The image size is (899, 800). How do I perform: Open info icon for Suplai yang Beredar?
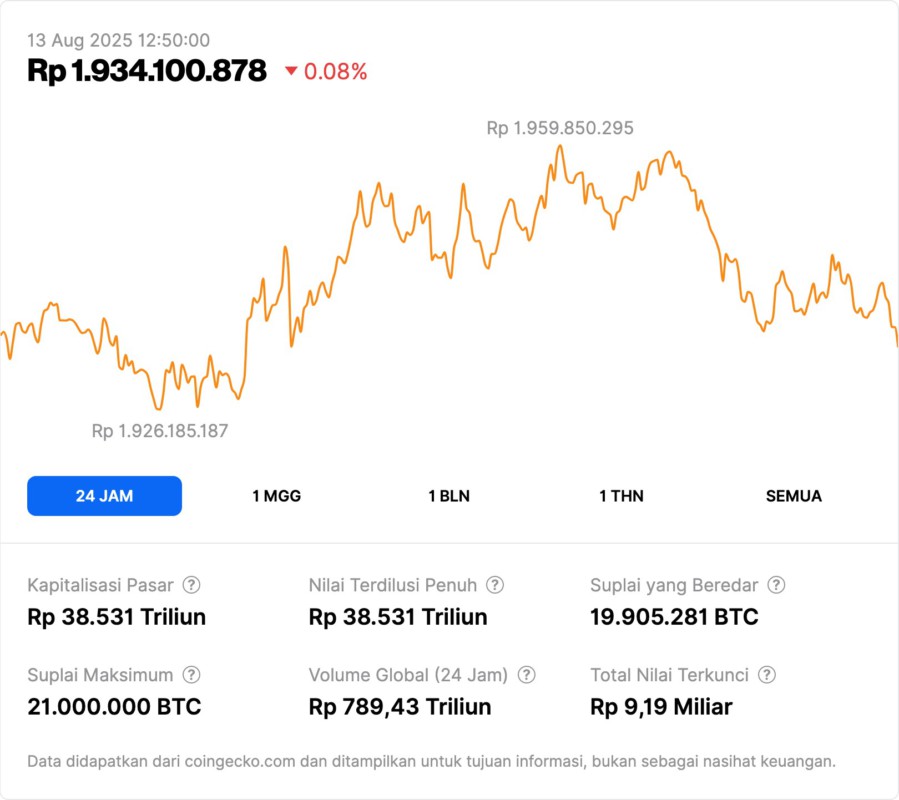click(776, 585)
